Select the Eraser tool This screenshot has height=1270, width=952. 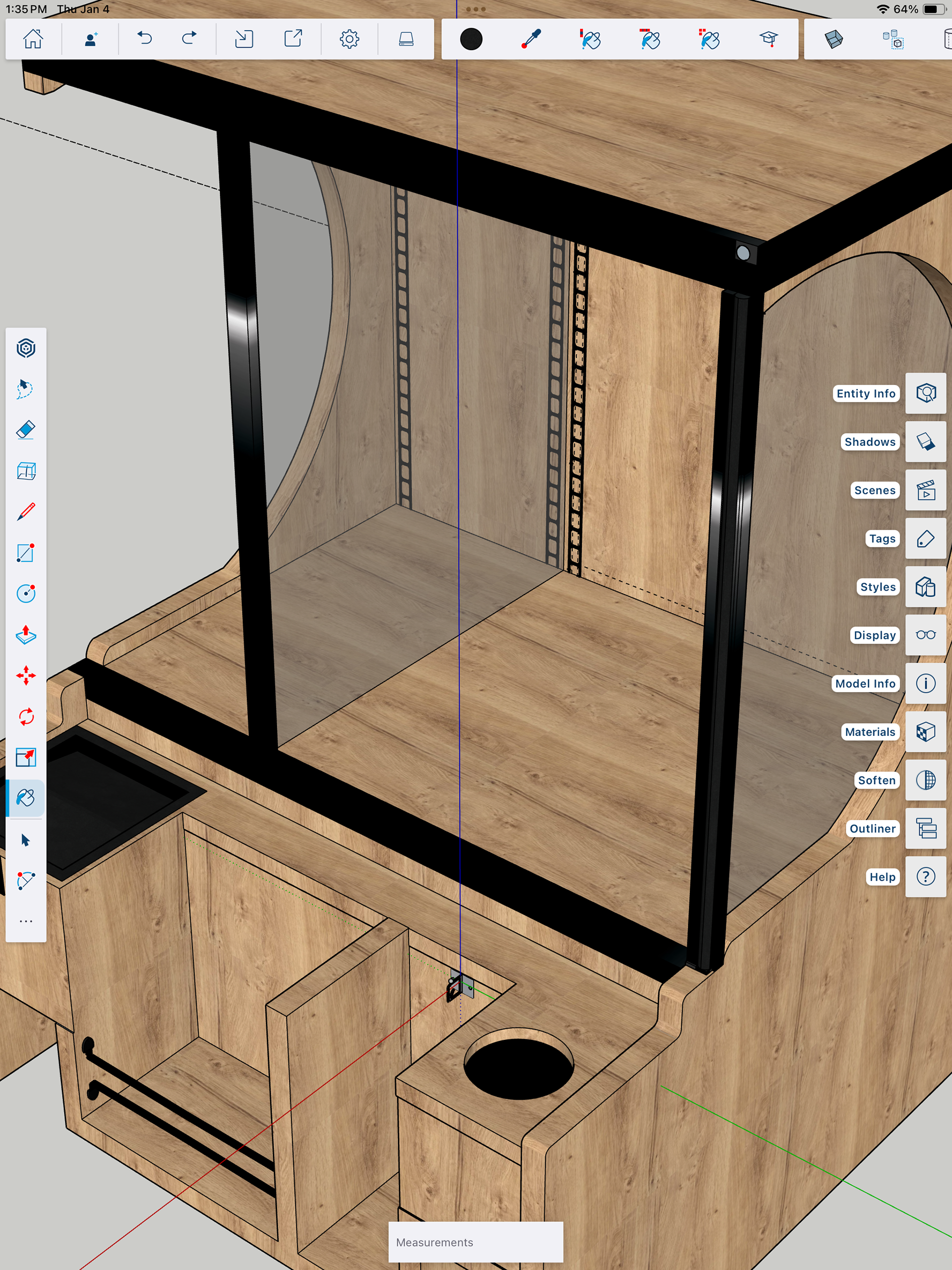click(26, 430)
